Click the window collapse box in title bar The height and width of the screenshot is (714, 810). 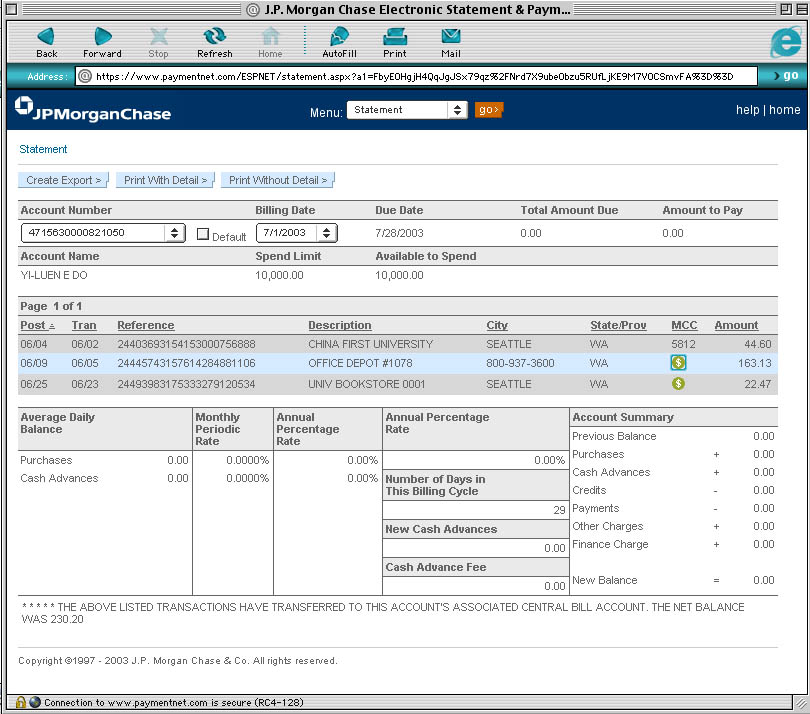tap(800, 9)
